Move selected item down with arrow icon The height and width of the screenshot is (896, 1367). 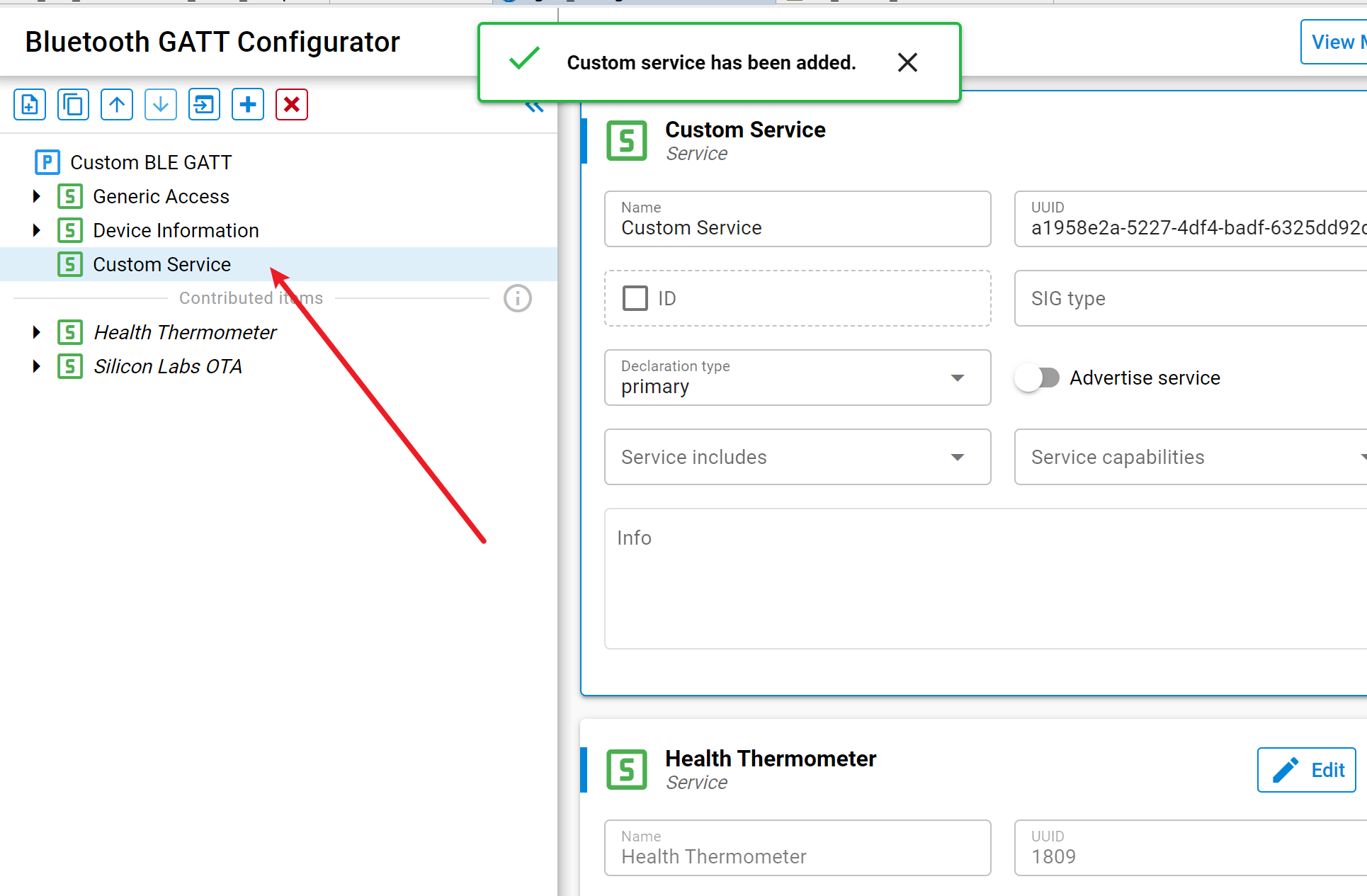[161, 105]
